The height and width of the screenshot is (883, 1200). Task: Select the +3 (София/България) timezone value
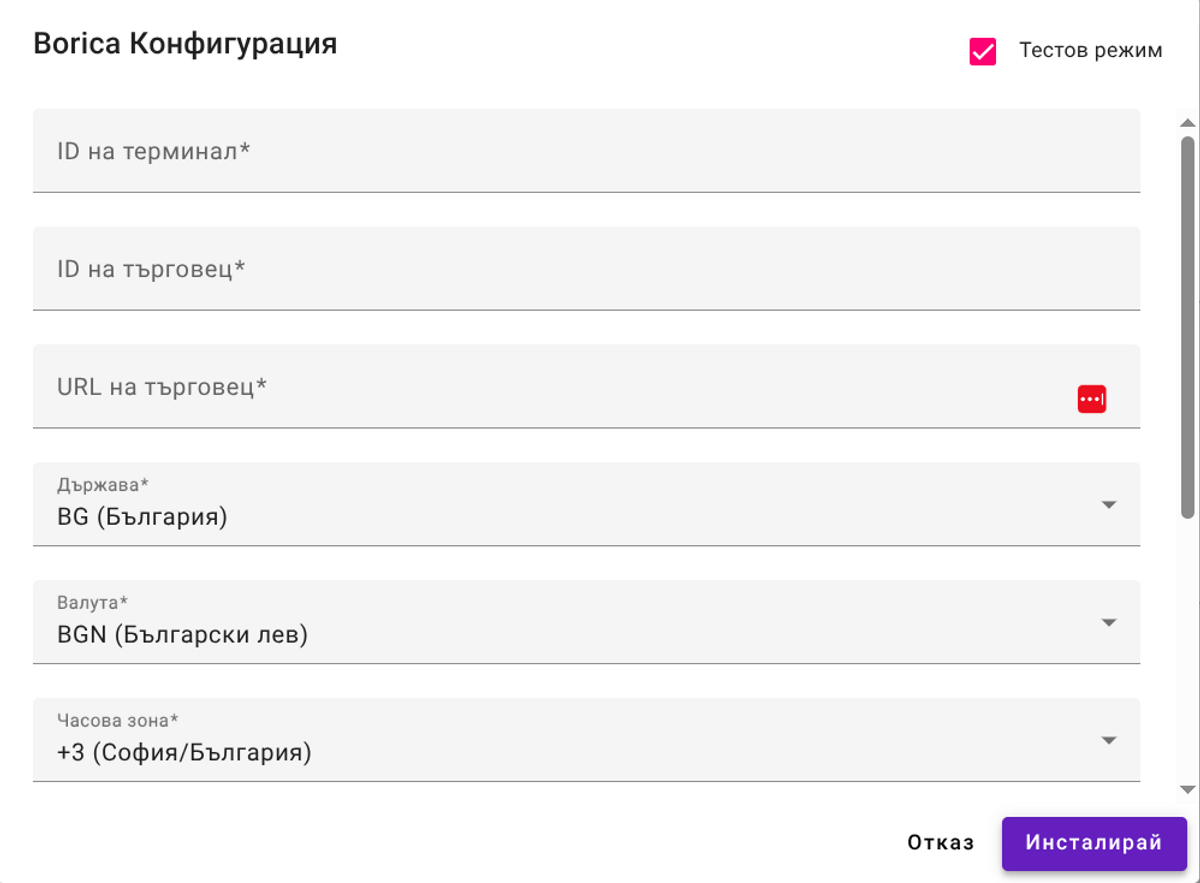[185, 752]
